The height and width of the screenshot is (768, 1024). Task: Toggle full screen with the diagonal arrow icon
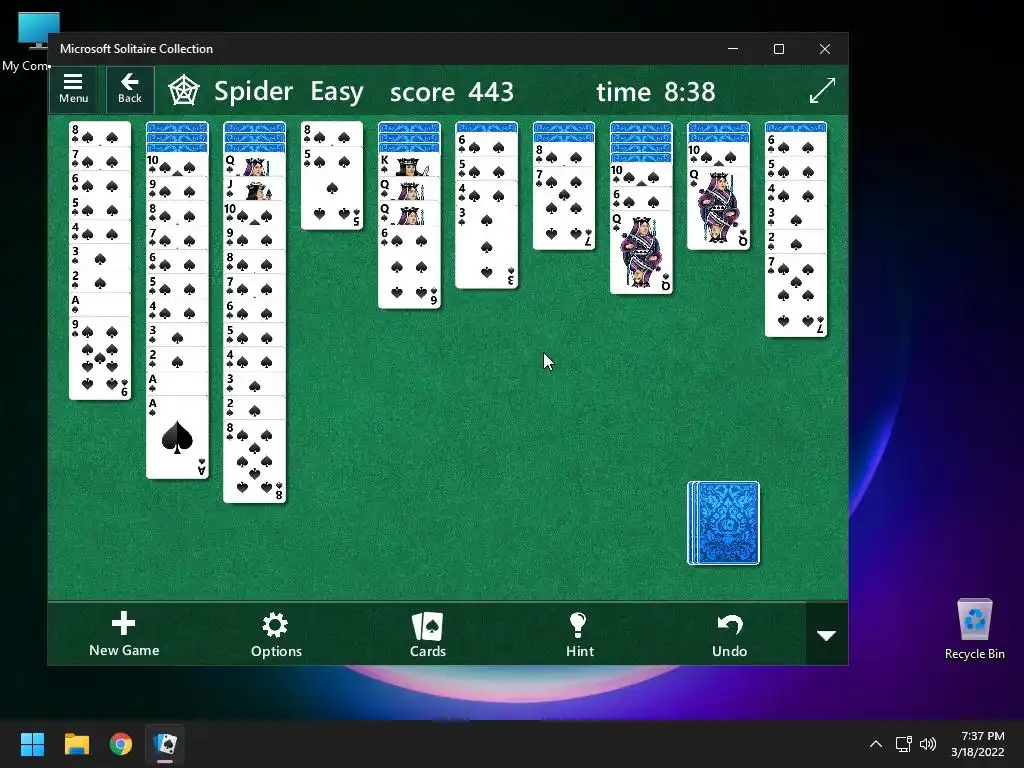coord(822,90)
